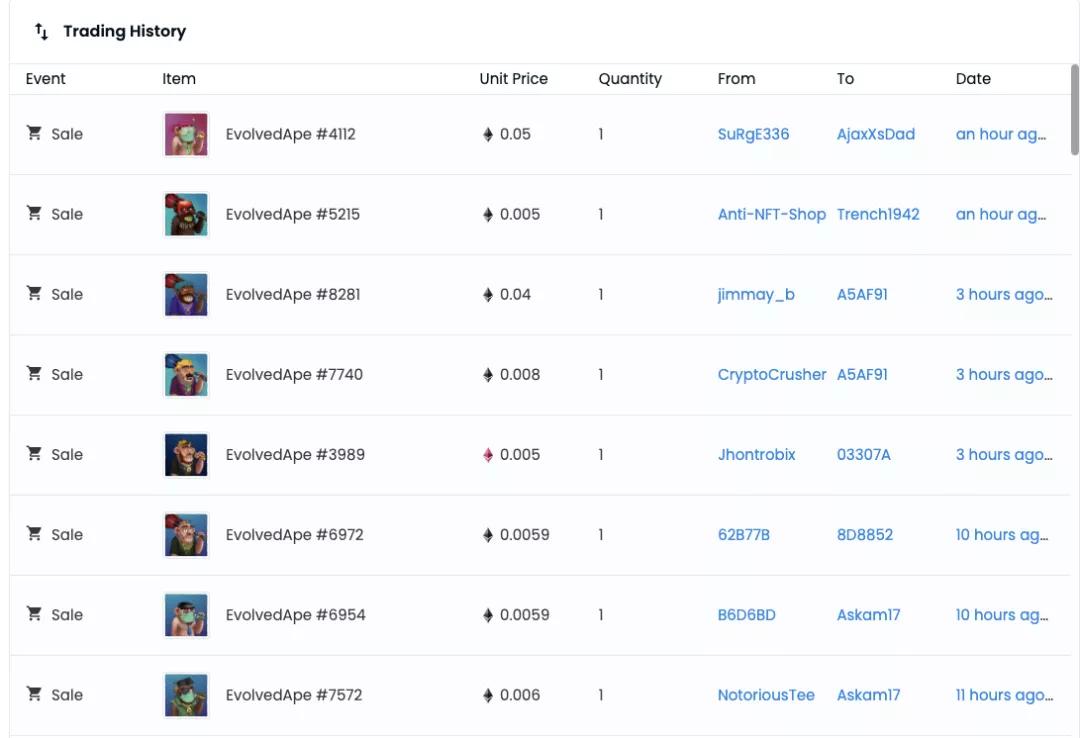This screenshot has width=1080, height=738.
Task: Visit the Anti-NFT-Shop seller profile
Action: pyautogui.click(x=771, y=214)
